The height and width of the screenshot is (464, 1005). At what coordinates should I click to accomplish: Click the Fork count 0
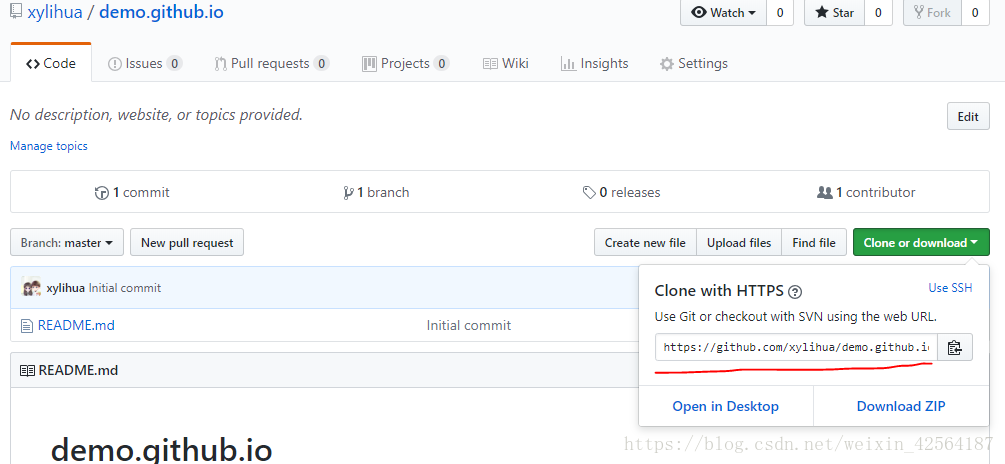coord(975,12)
